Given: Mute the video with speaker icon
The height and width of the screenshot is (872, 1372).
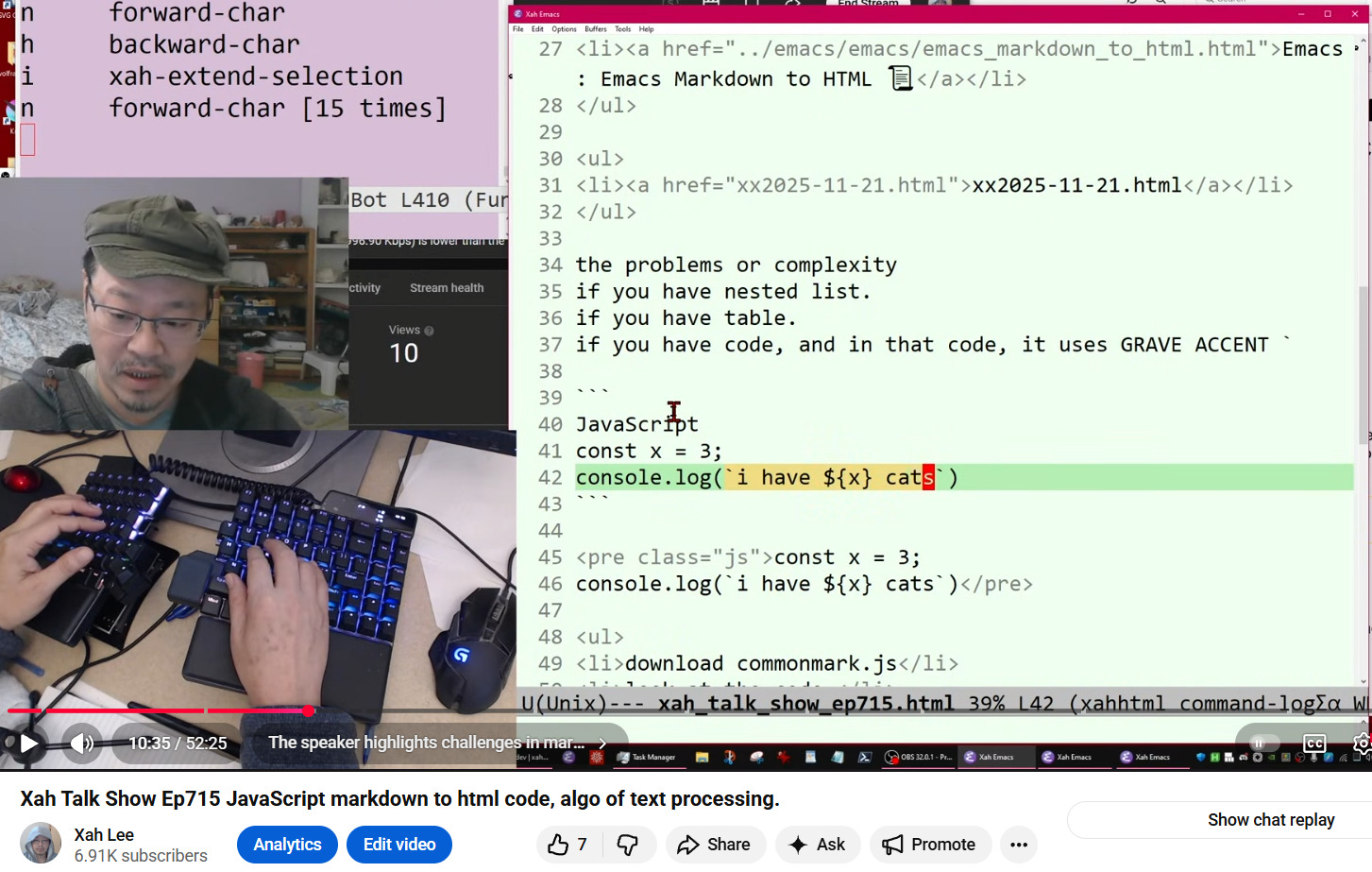Looking at the screenshot, I should (82, 744).
